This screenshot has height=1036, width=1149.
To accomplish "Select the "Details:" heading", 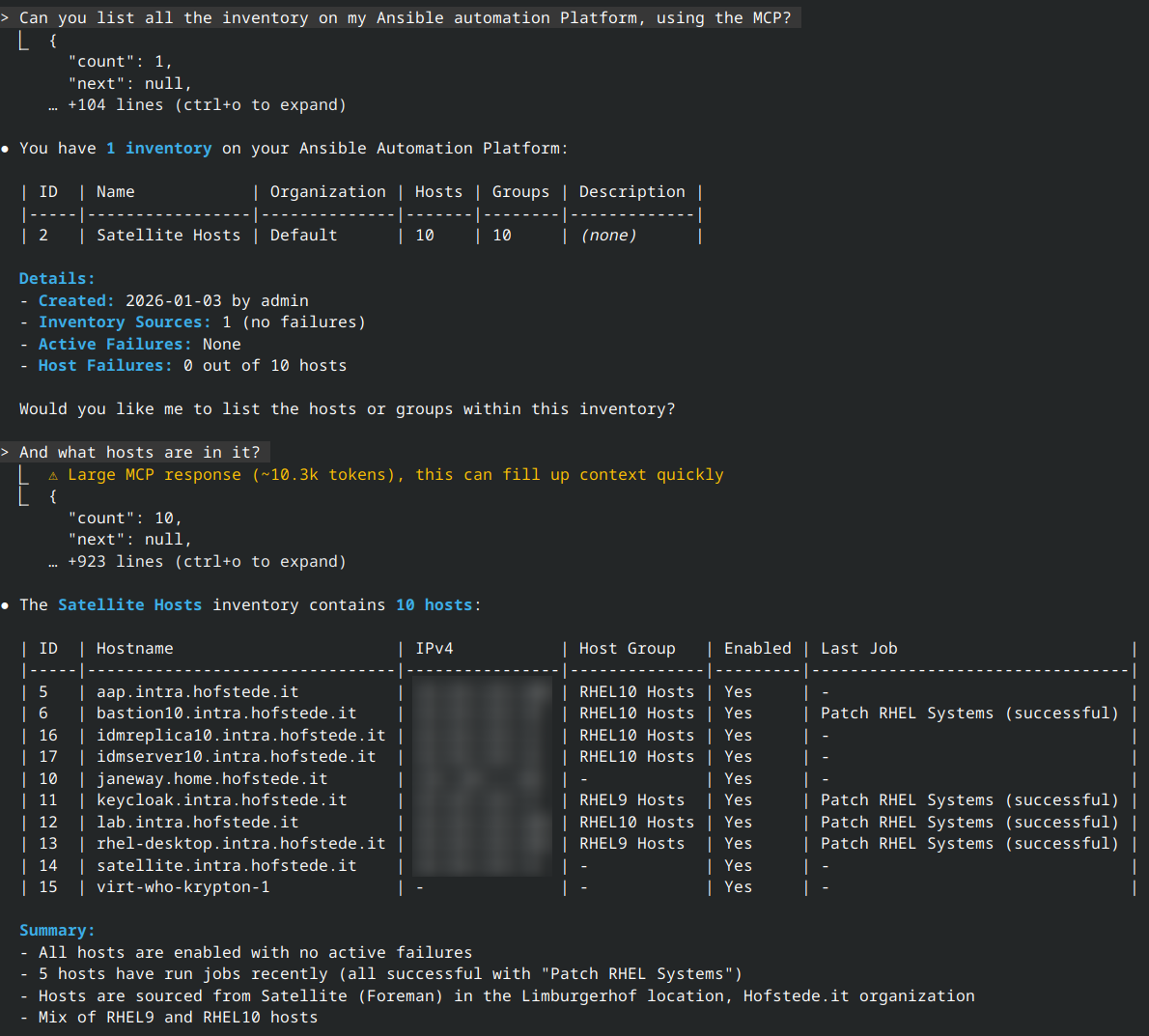I will click(57, 279).
